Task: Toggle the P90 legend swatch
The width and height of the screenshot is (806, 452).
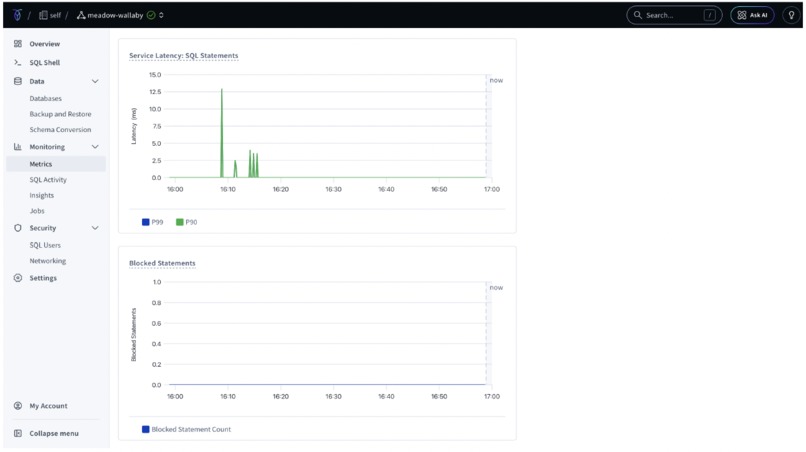Action: [179, 222]
